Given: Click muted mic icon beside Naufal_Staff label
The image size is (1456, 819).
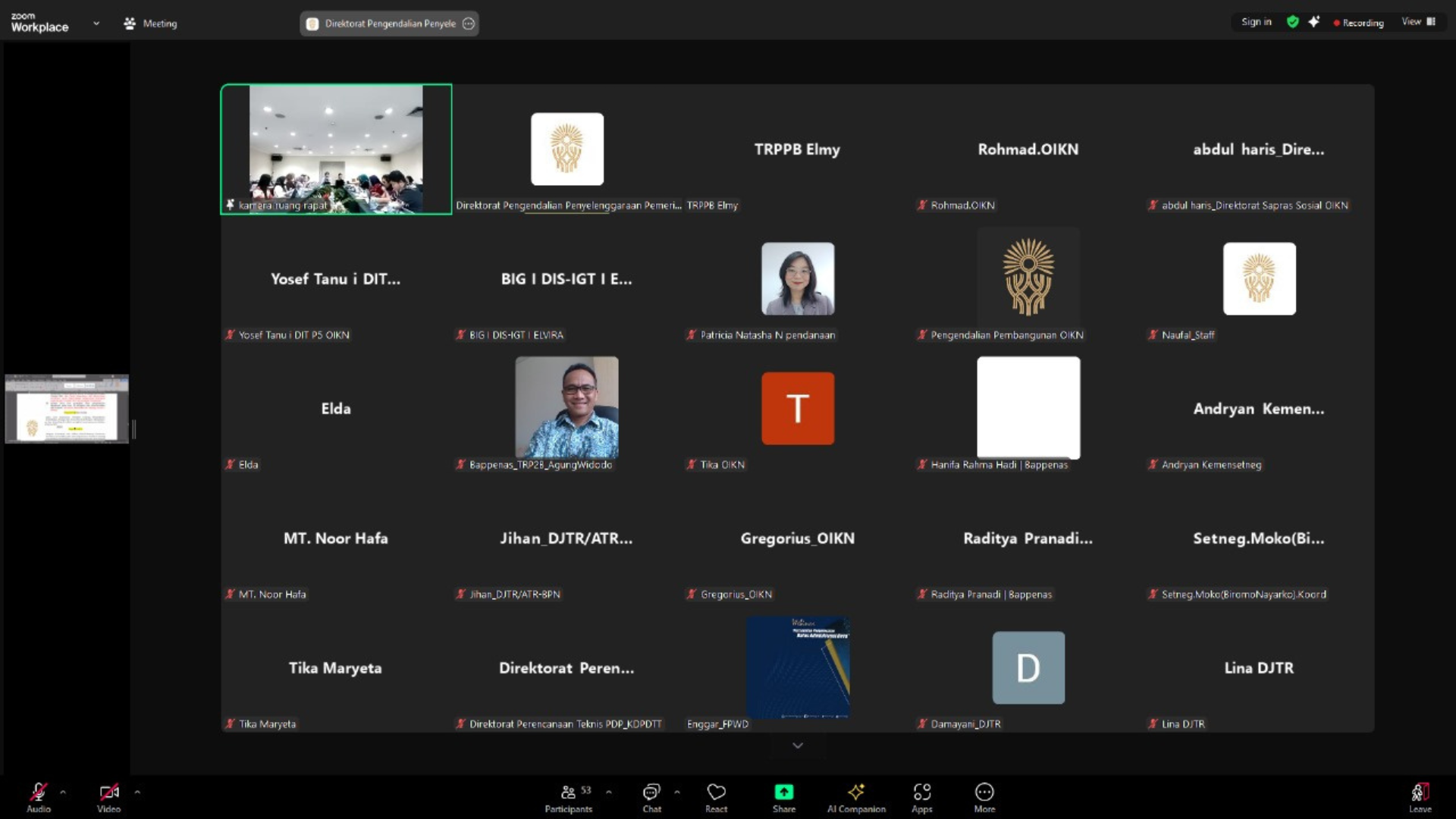Looking at the screenshot, I should [x=1153, y=335].
